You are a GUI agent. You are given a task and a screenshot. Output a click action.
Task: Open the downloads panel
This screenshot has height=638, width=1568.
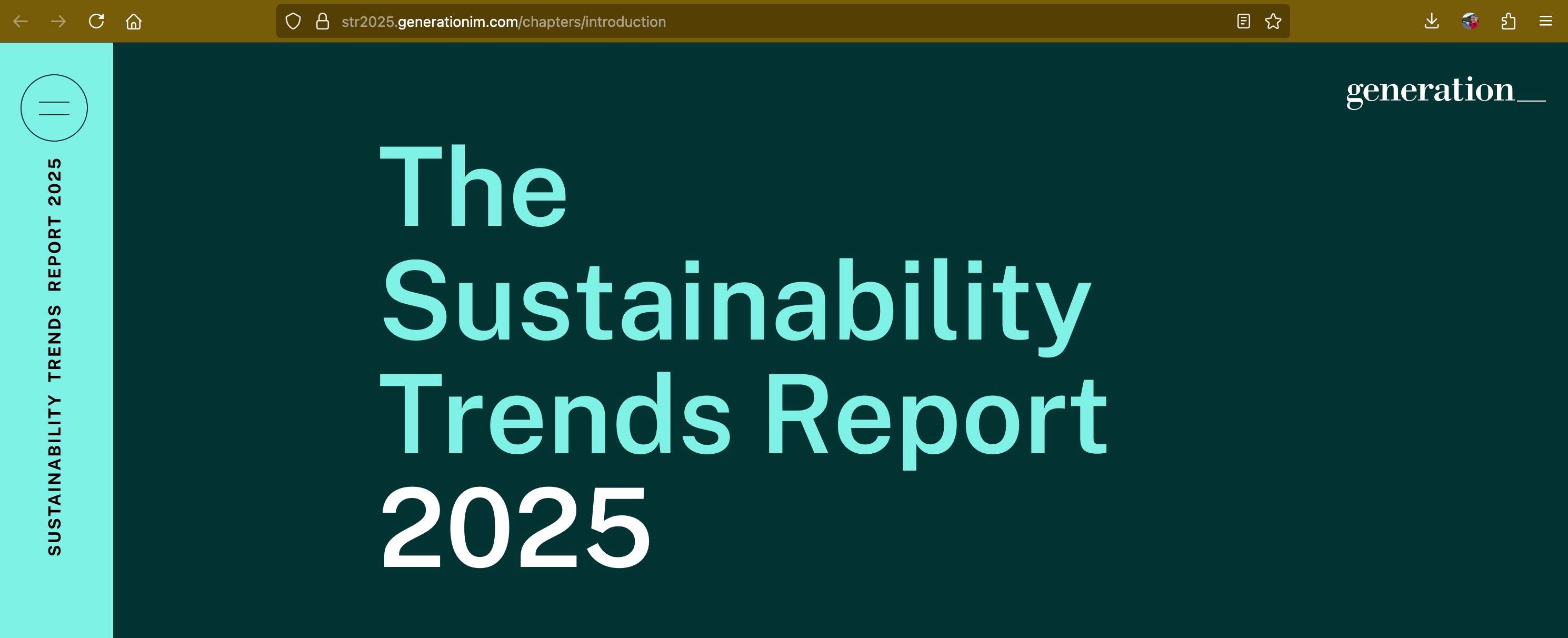[x=1432, y=22]
